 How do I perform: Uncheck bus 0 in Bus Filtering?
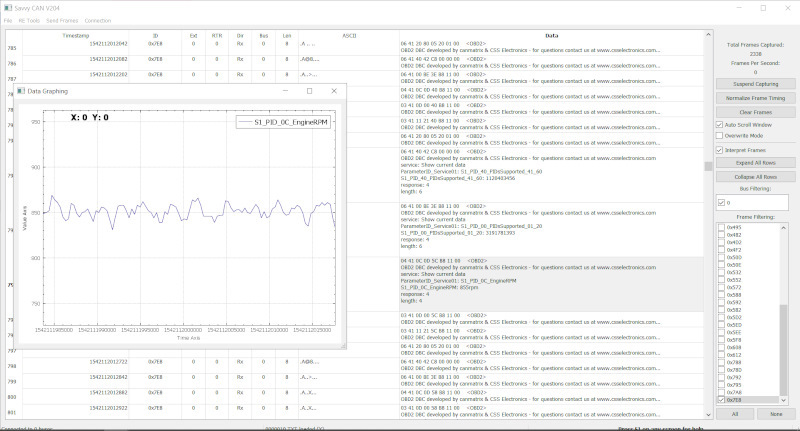point(721,202)
